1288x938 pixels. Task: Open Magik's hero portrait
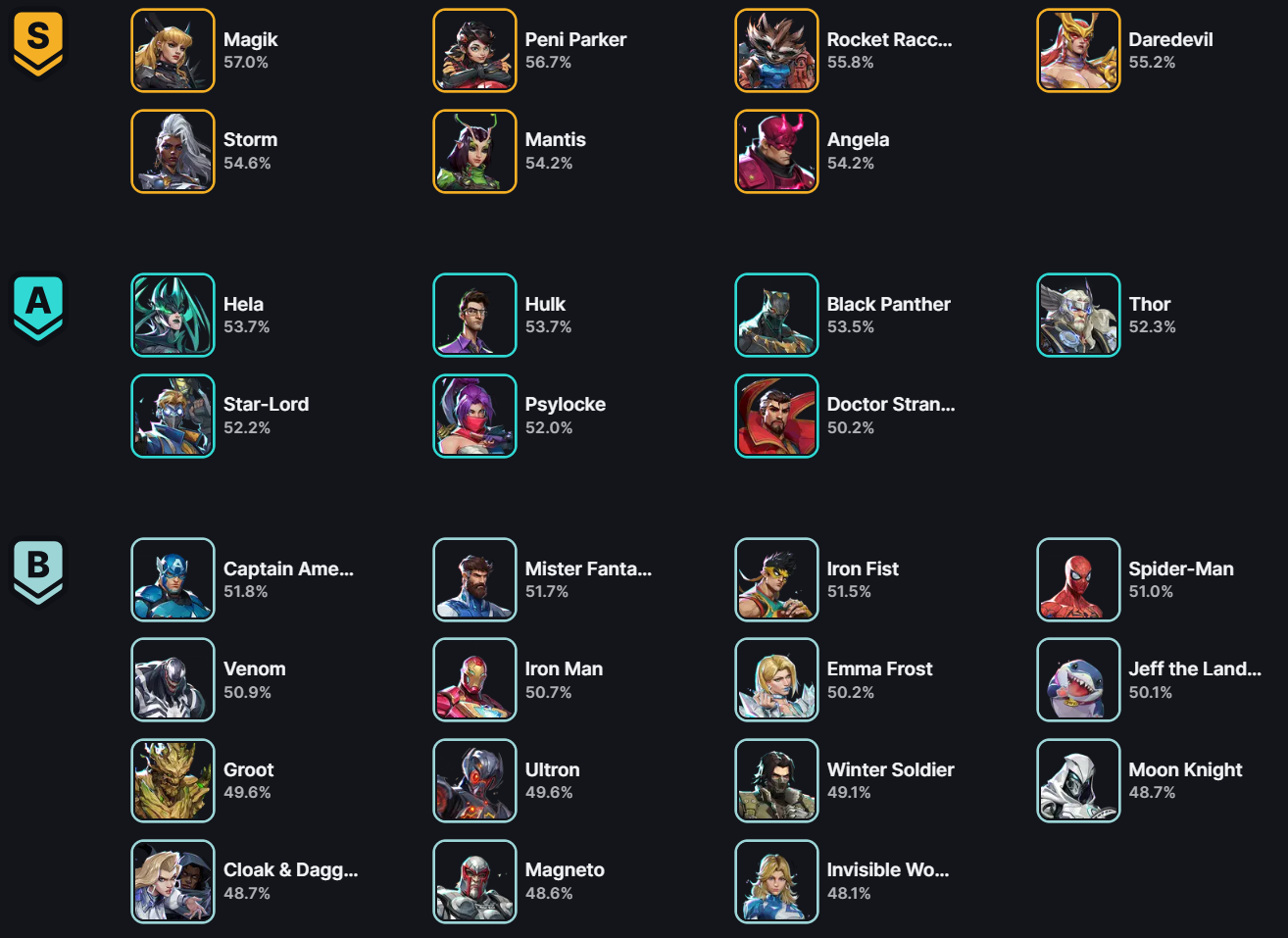(173, 50)
